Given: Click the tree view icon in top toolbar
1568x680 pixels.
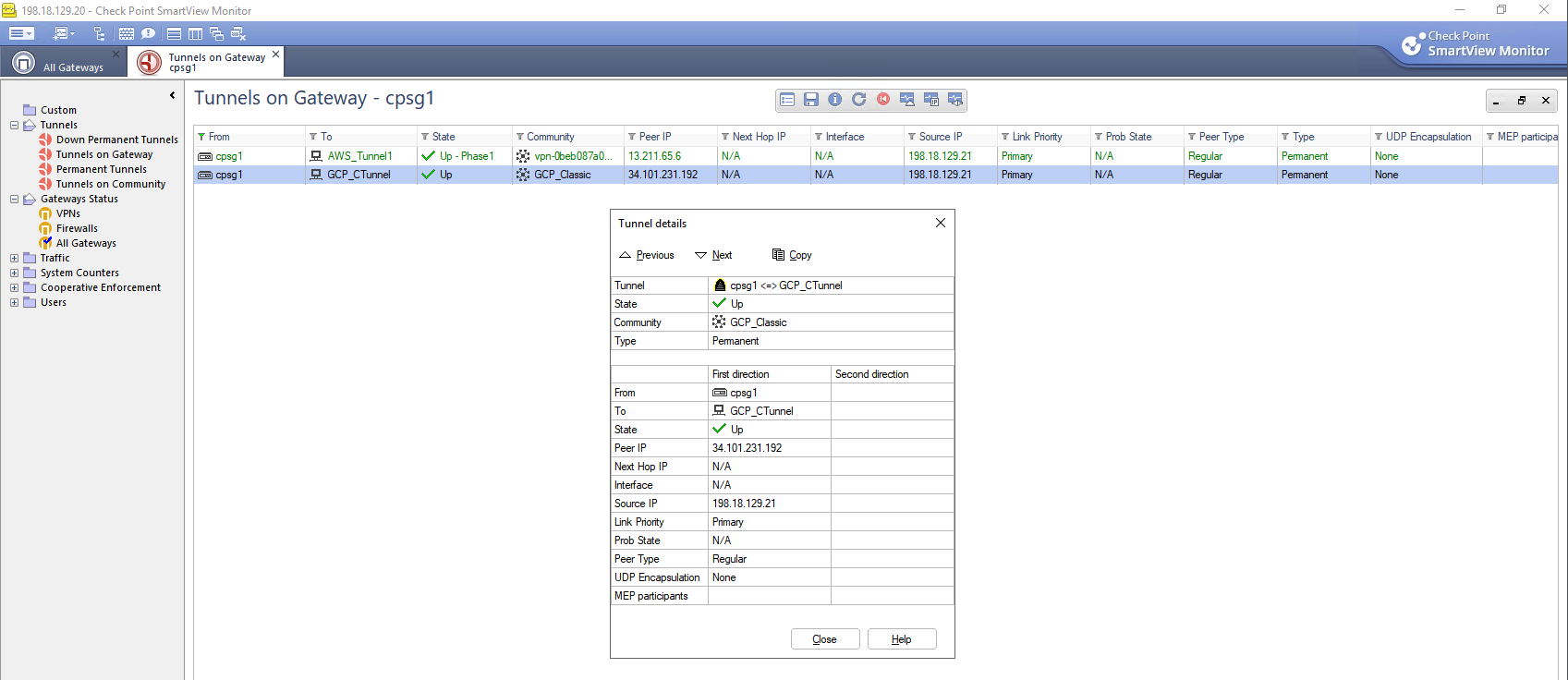Looking at the screenshot, I should [100, 34].
